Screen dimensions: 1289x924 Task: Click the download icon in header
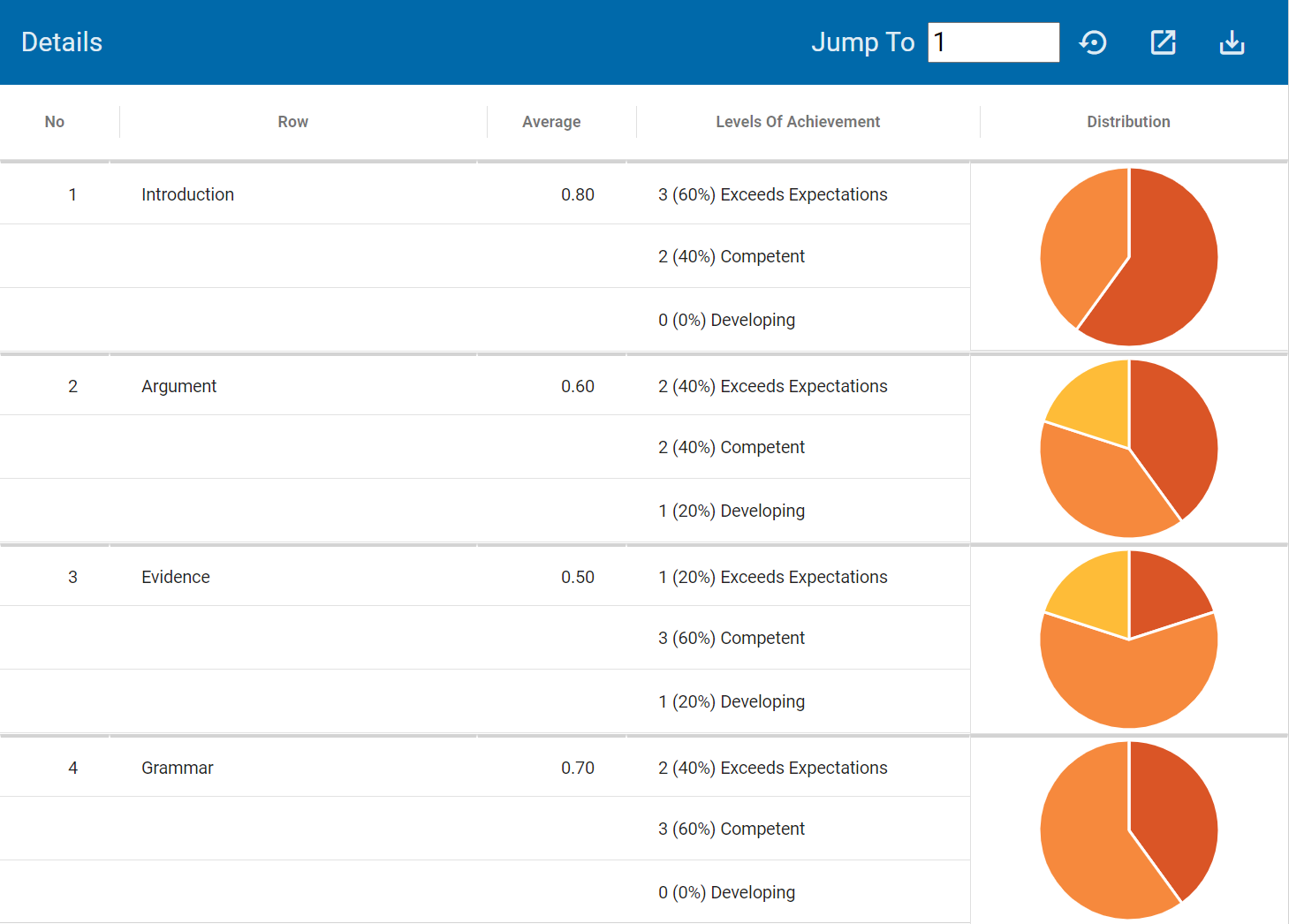1232,42
